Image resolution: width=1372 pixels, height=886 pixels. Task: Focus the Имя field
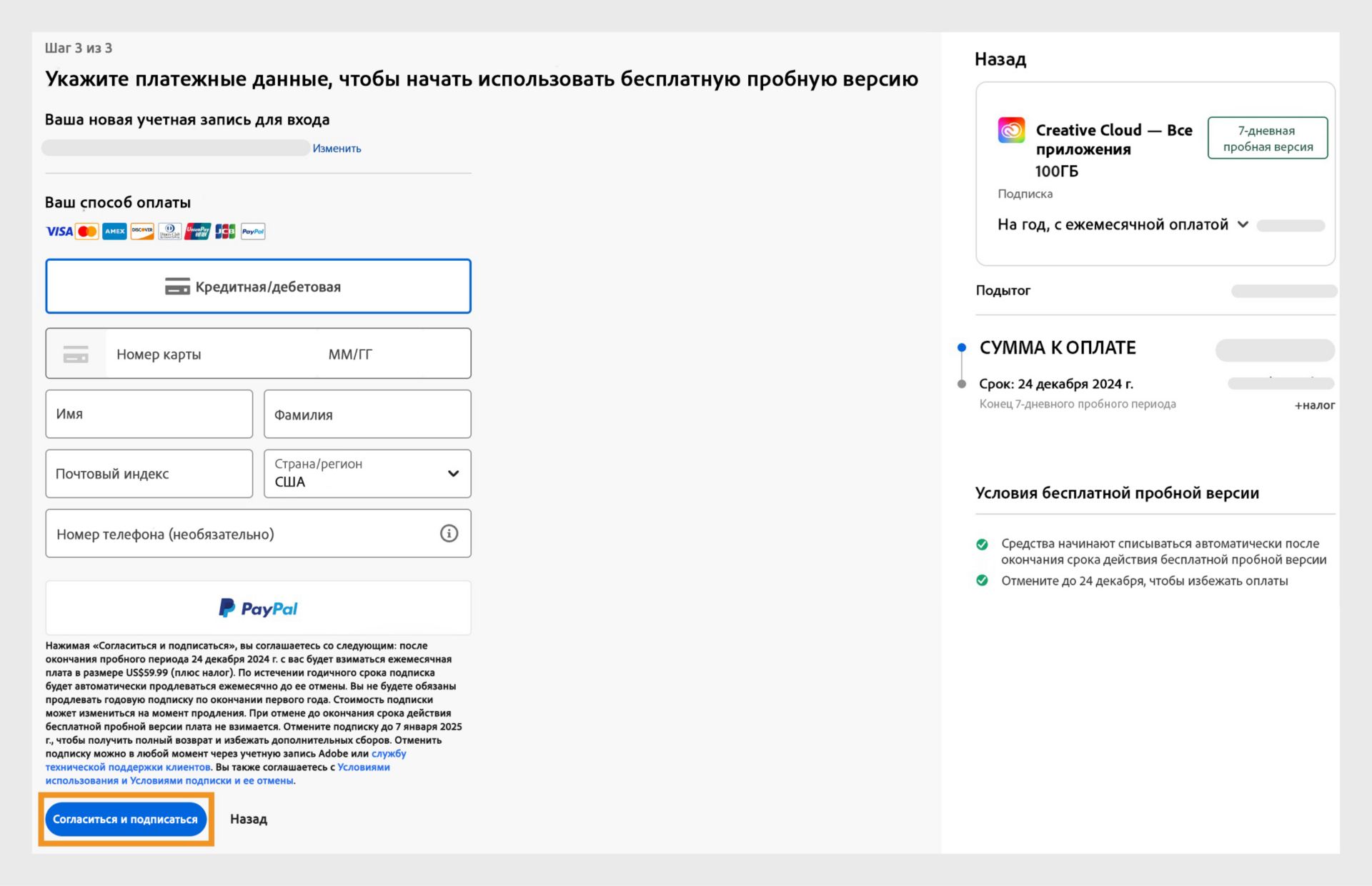coord(149,414)
